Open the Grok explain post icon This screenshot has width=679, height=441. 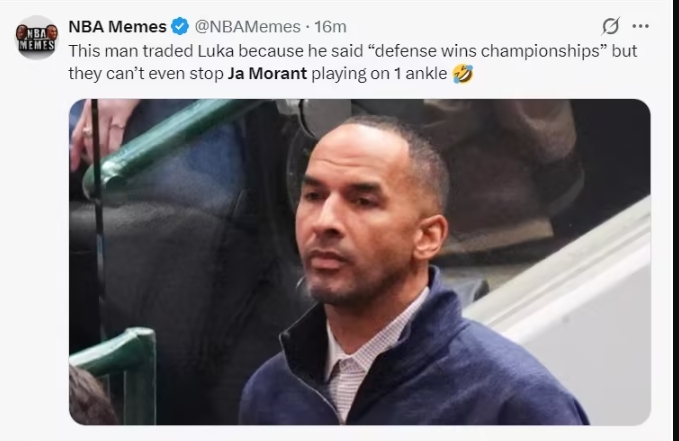pos(609,27)
